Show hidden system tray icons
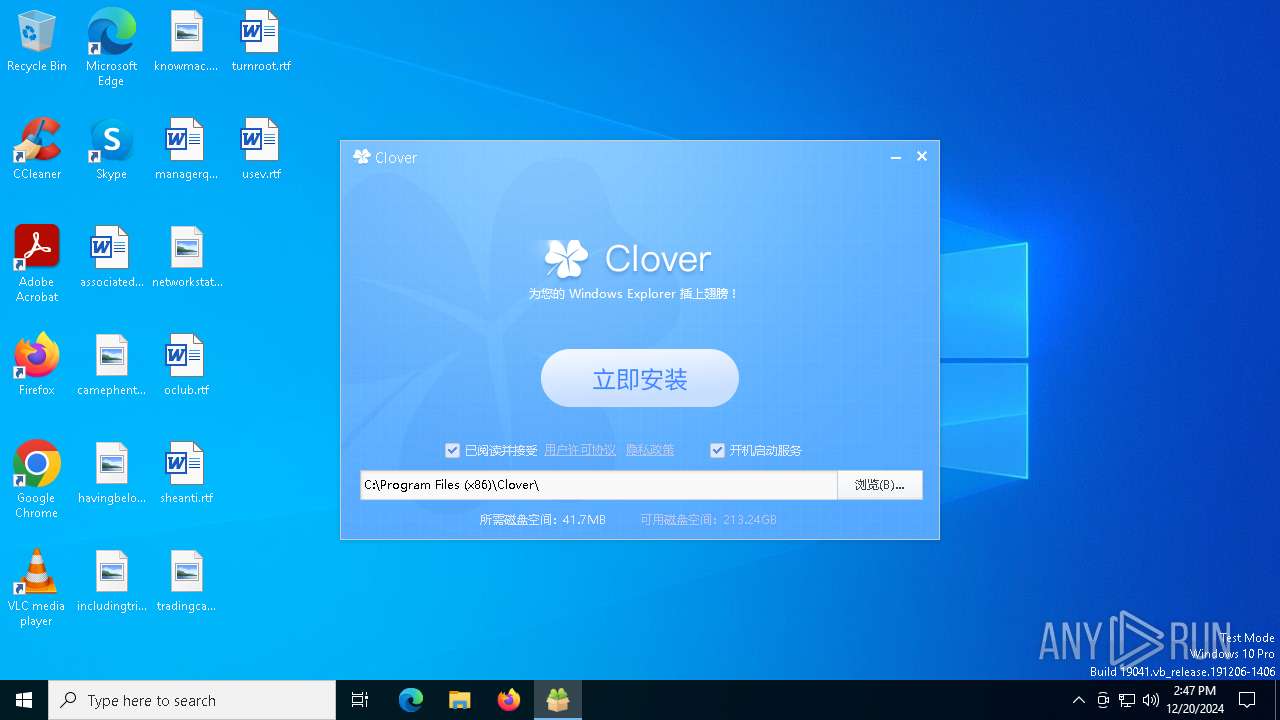Image resolution: width=1280 pixels, height=720 pixels. pyautogui.click(x=1078, y=700)
